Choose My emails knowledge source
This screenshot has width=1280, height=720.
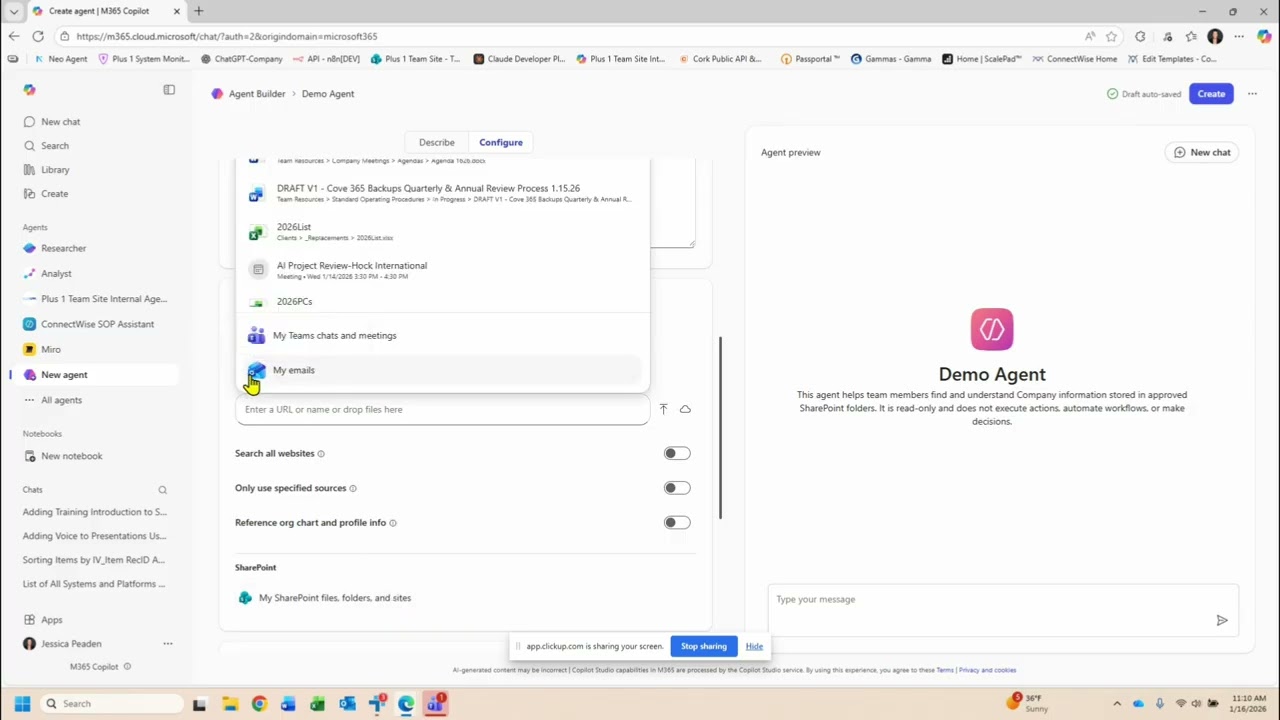pos(442,370)
